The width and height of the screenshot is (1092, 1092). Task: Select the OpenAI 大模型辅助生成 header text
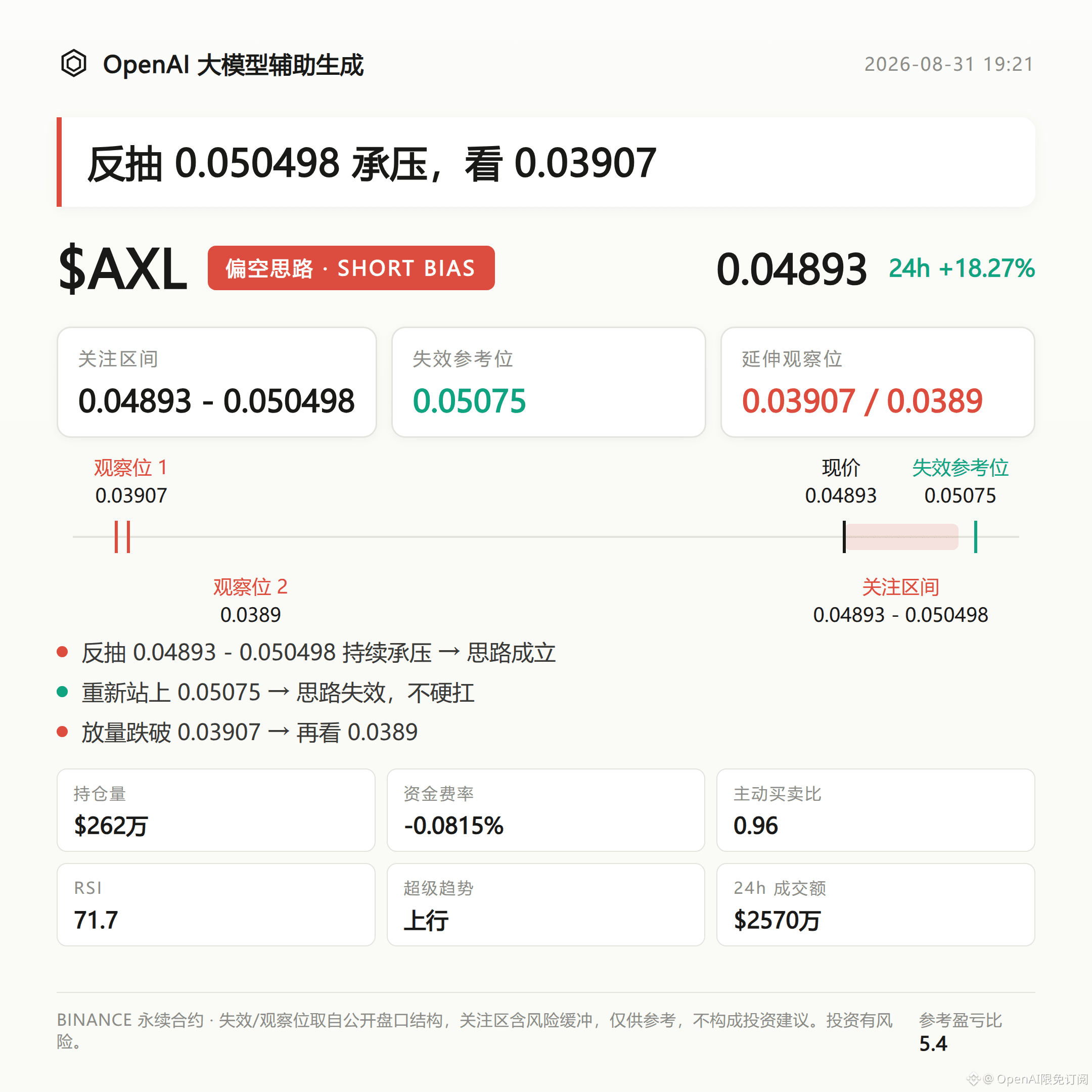pyautogui.click(x=233, y=64)
